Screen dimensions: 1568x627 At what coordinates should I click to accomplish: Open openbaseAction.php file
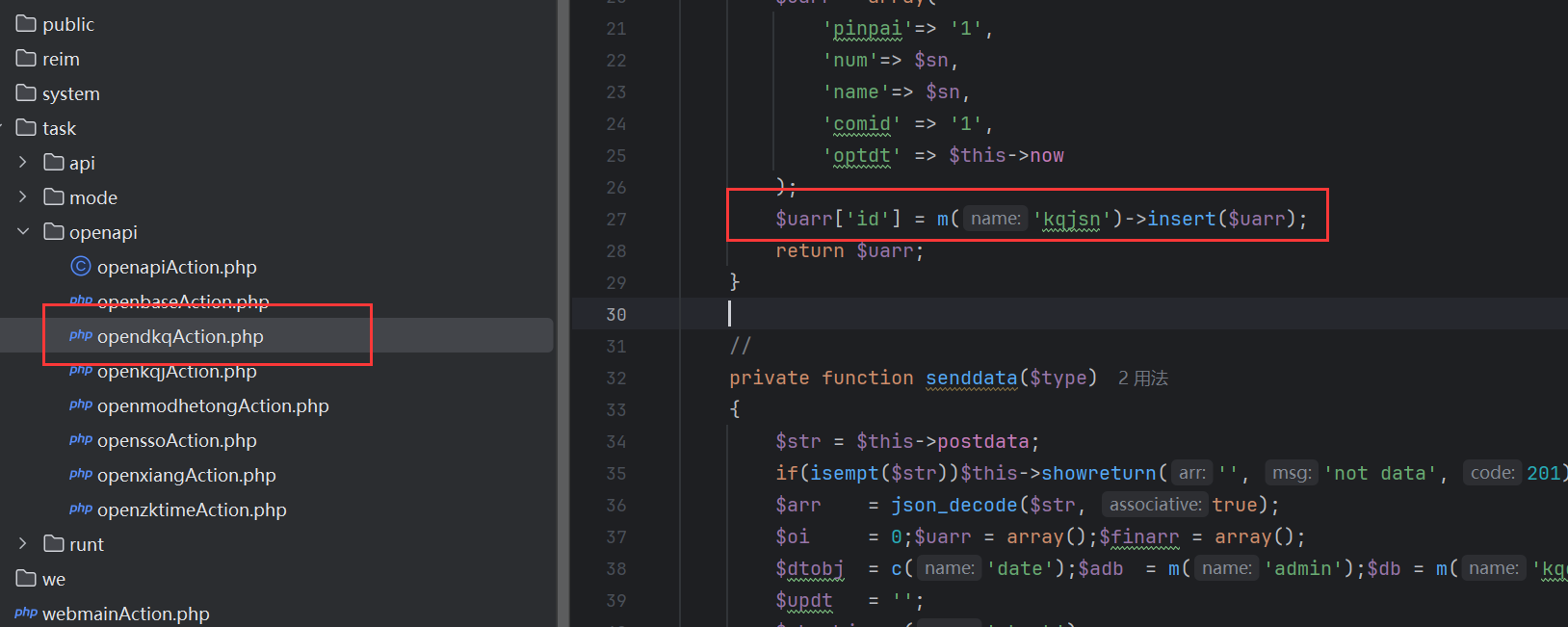[183, 301]
